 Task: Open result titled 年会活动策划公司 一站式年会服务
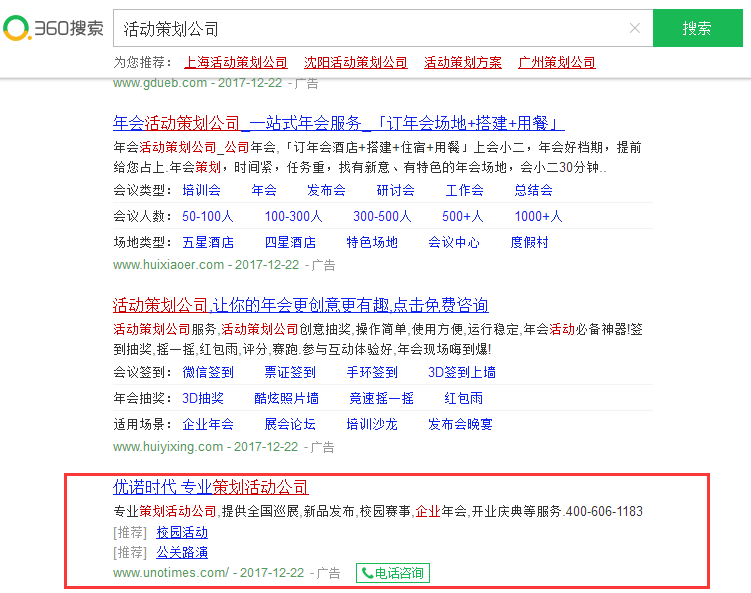[x=339, y=123]
